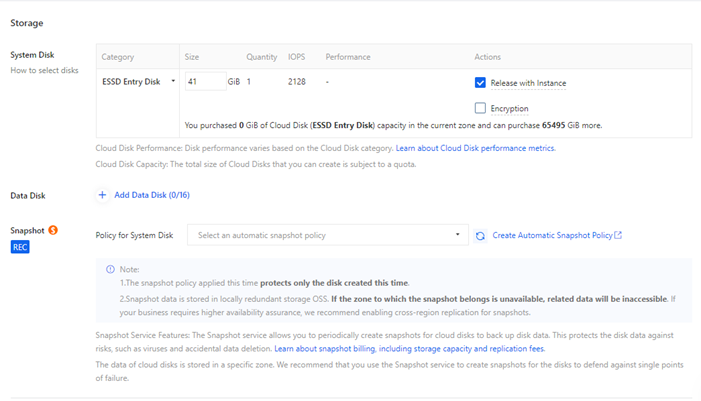Open Learn about Cloud Disk performance metrics
The height and width of the screenshot is (401, 701).
coord(476,148)
